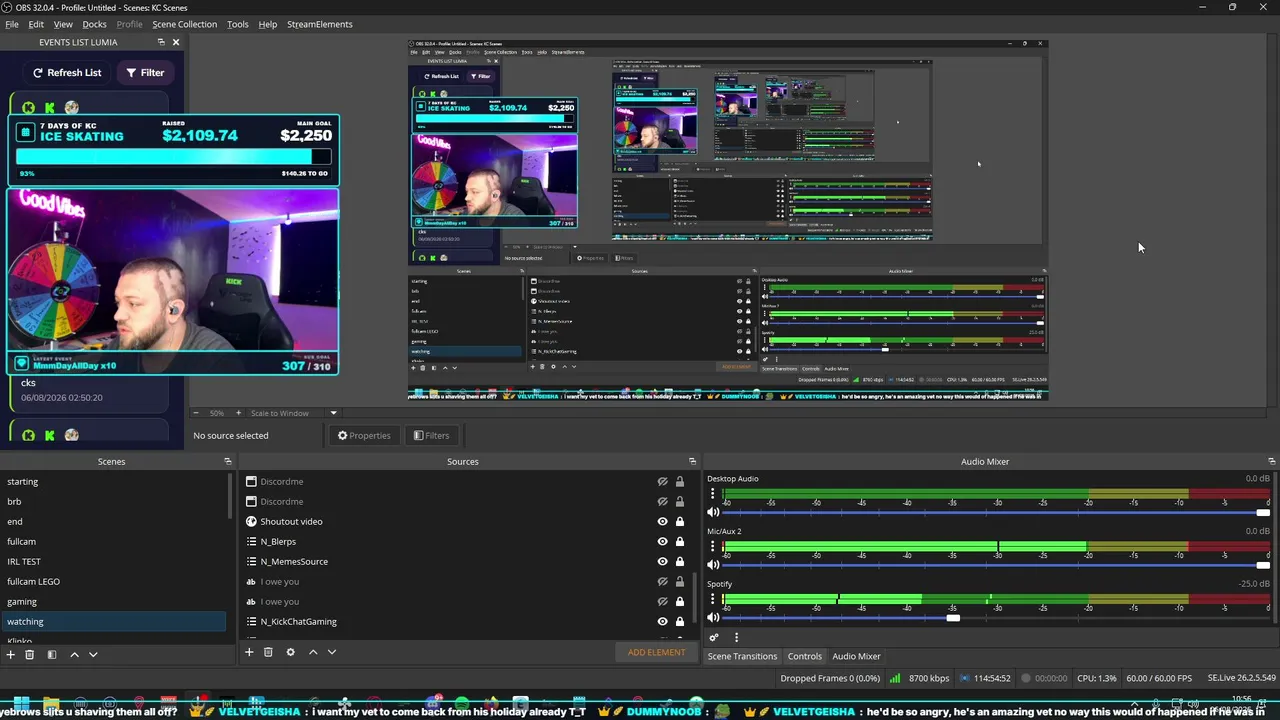Undock the Sources panel
1280x720 pixels.
[692, 462]
